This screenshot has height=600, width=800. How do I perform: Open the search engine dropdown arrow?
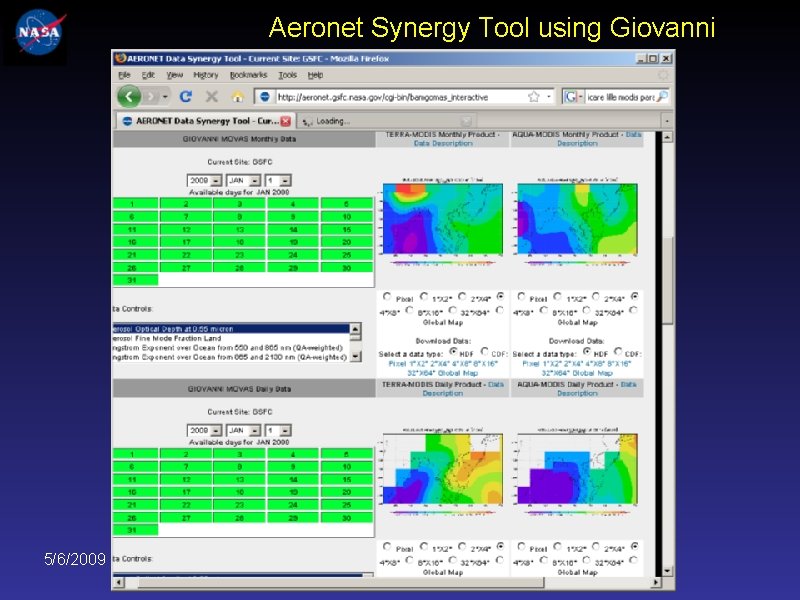[581, 96]
